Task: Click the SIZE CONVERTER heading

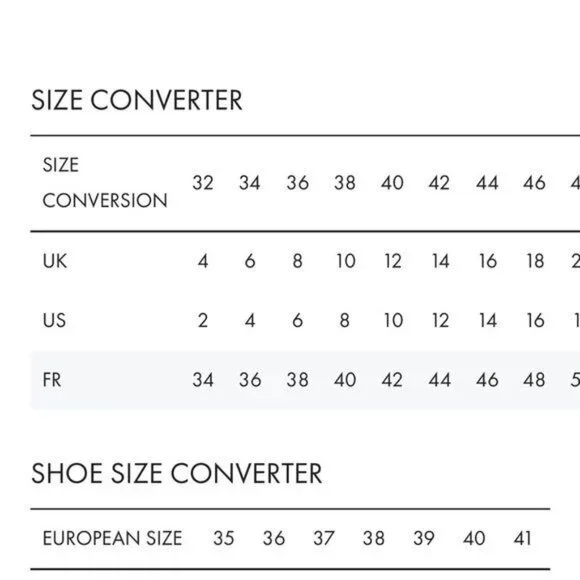Action: 136,100
